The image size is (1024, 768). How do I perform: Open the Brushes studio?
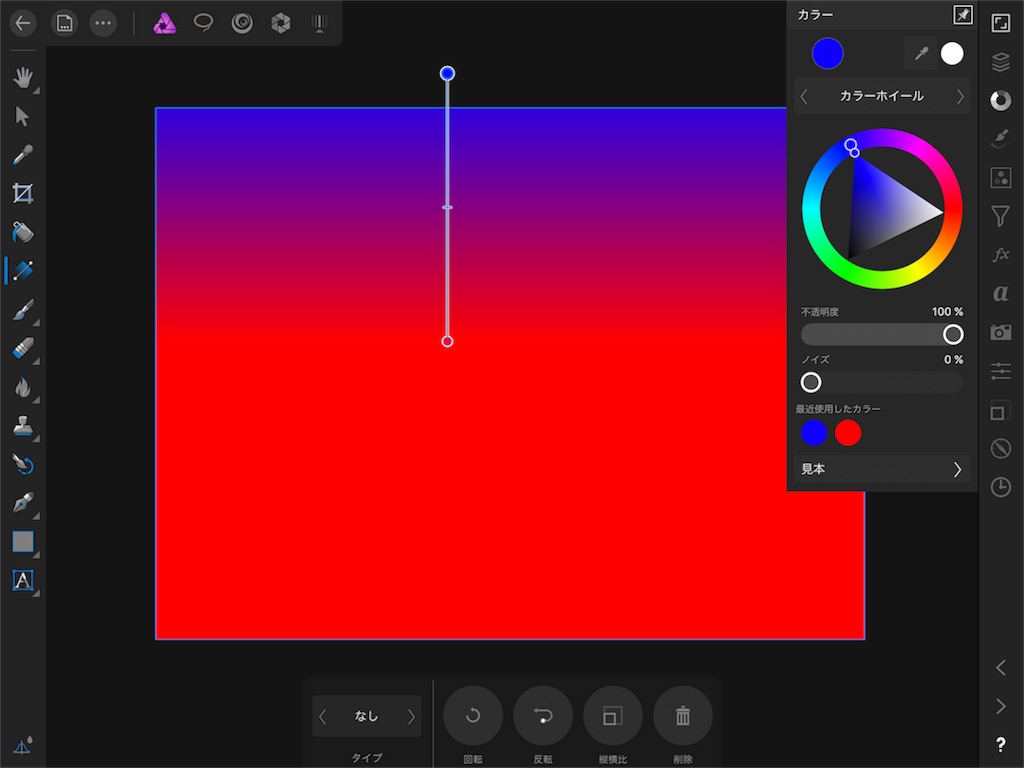[x=1000, y=139]
